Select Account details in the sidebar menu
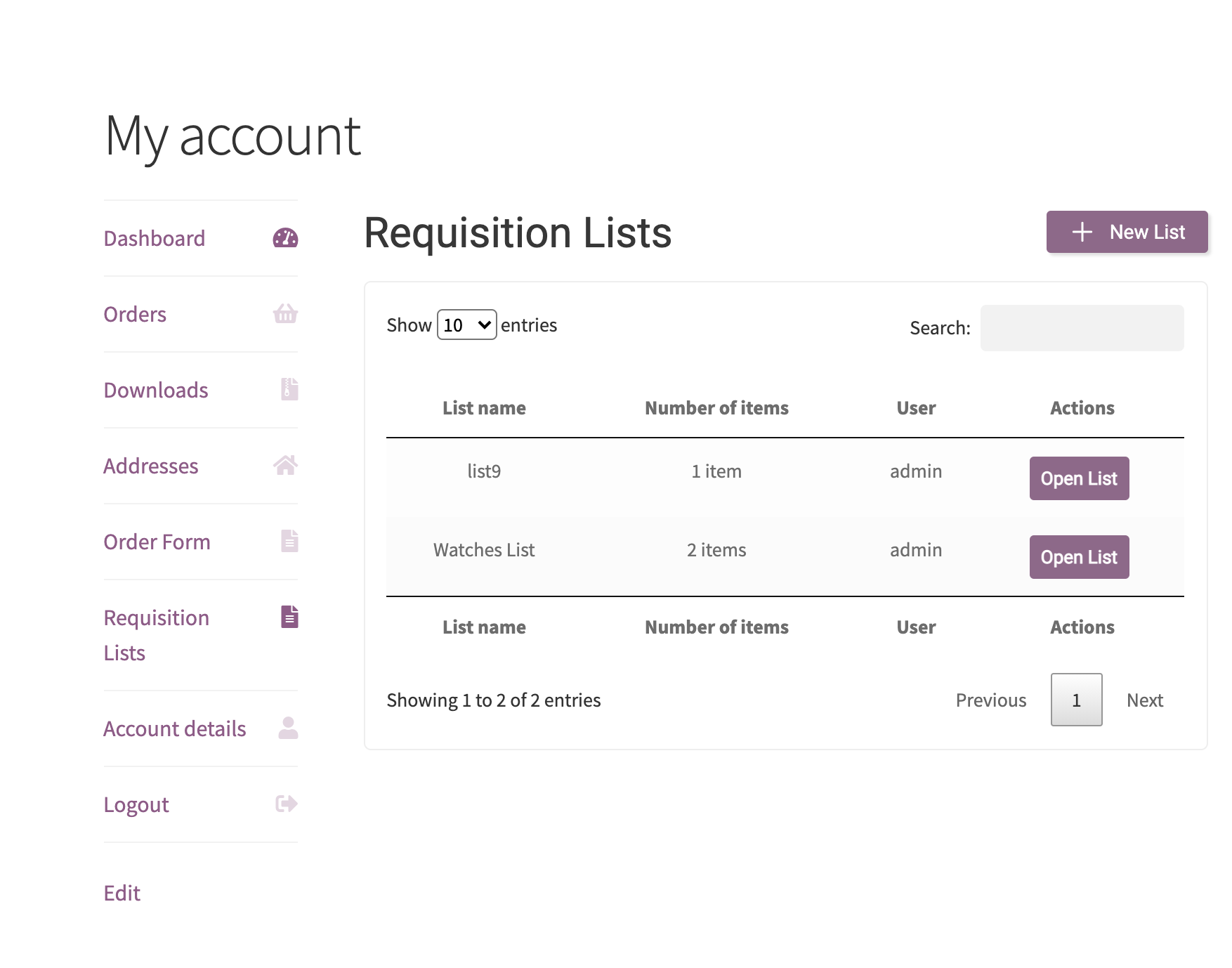The image size is (1232, 968). pyautogui.click(x=174, y=728)
